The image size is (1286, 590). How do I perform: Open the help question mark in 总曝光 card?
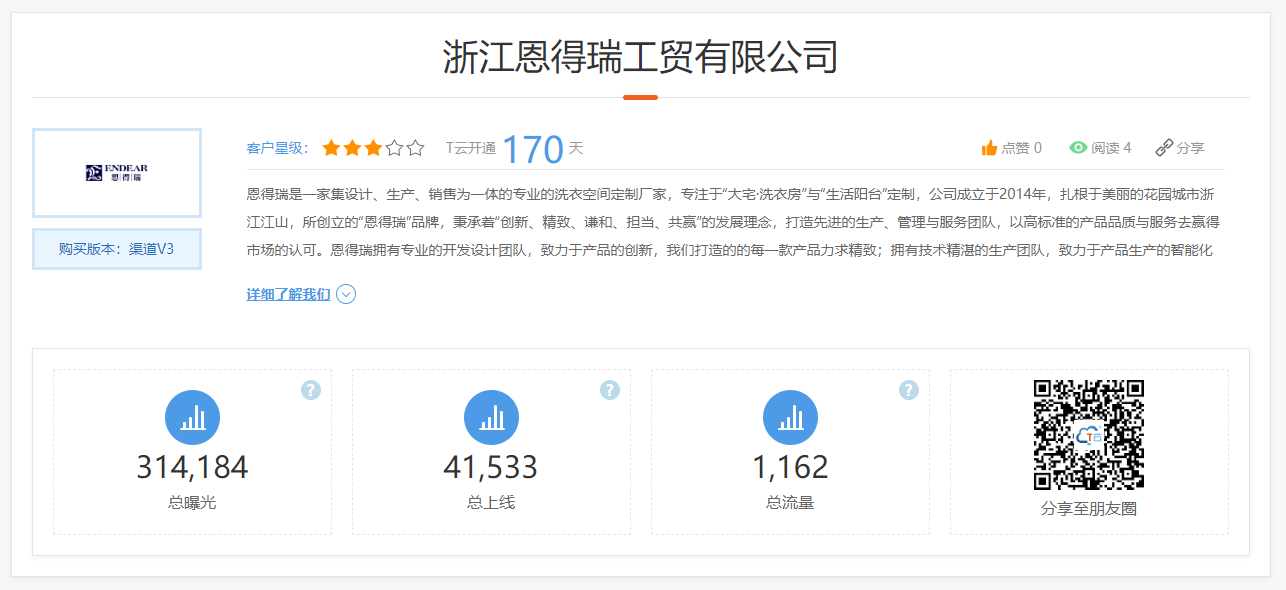[x=311, y=390]
